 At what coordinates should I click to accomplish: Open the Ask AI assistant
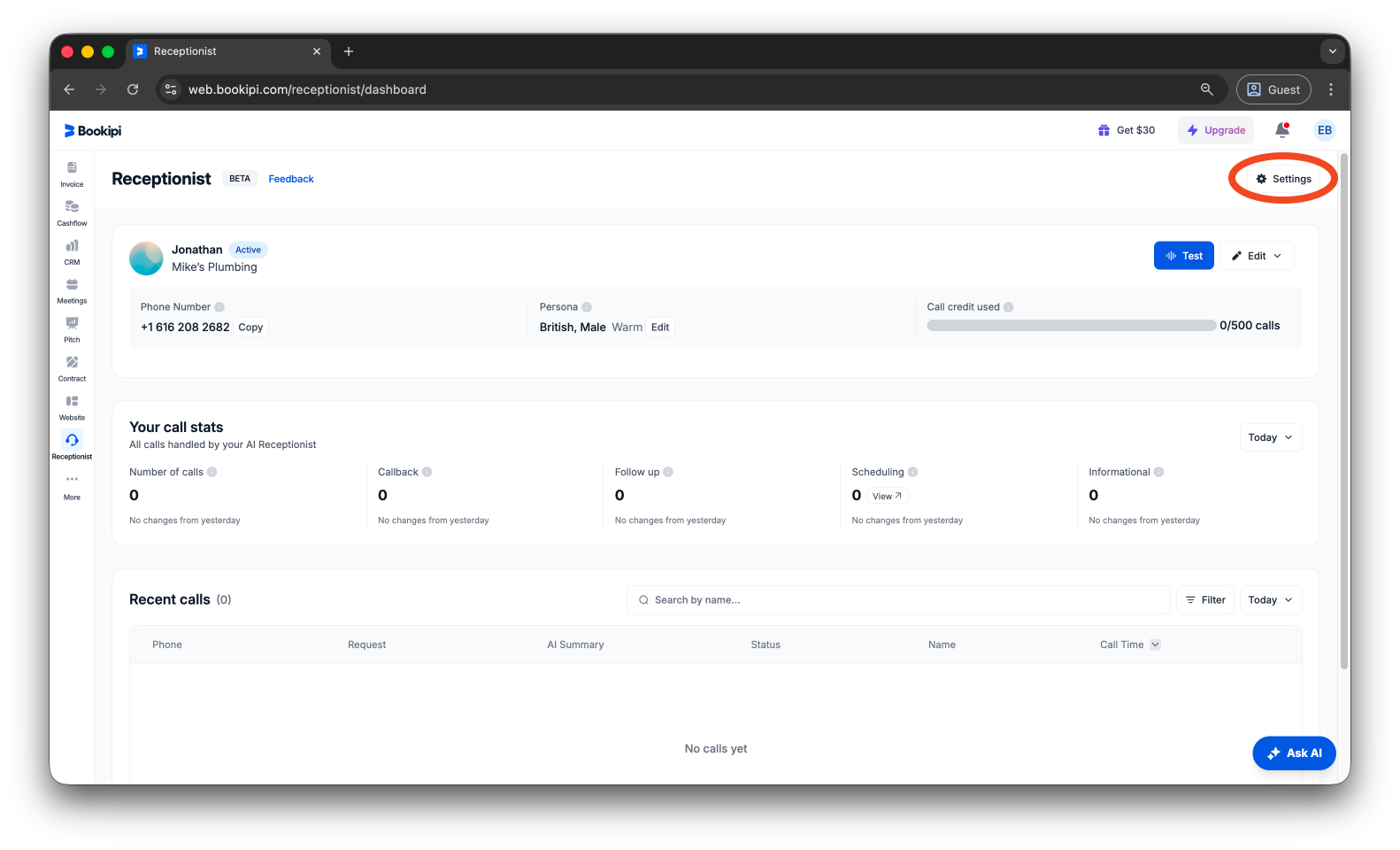(x=1294, y=753)
